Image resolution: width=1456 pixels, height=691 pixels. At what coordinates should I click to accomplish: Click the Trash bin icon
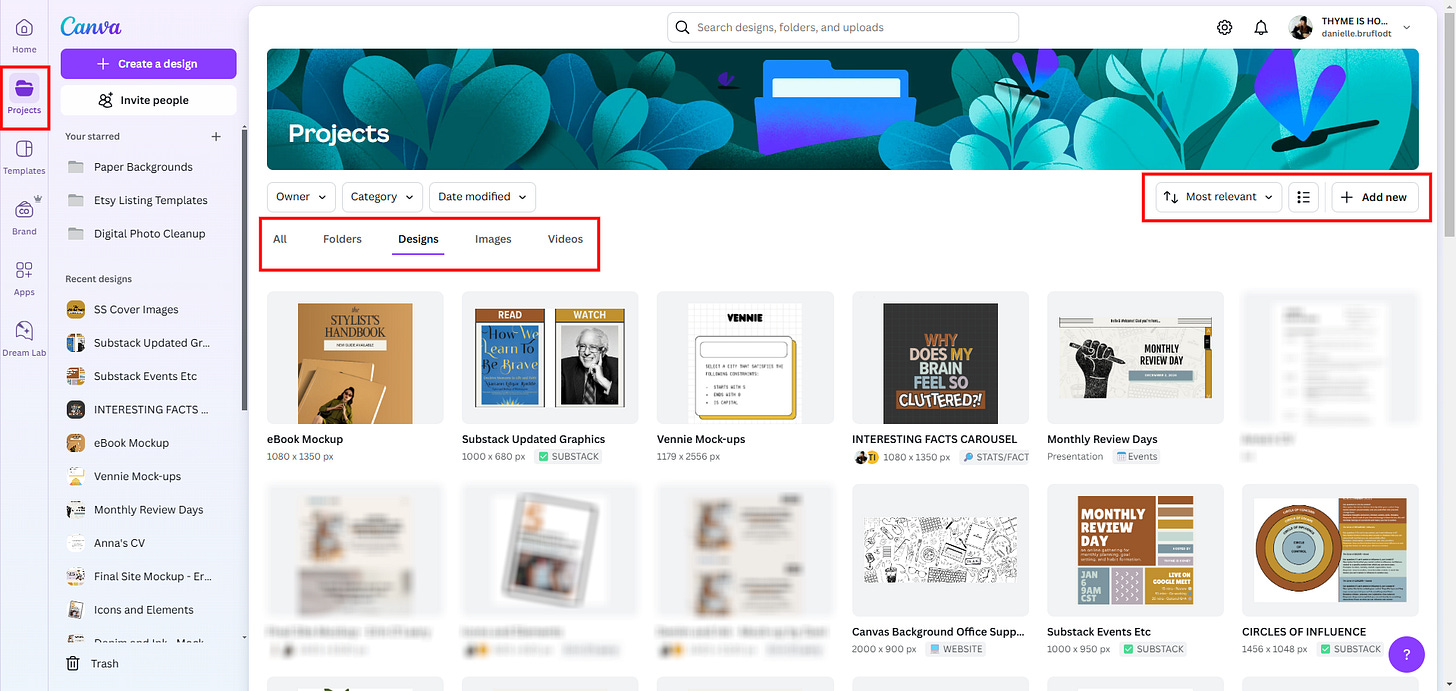pos(73,663)
